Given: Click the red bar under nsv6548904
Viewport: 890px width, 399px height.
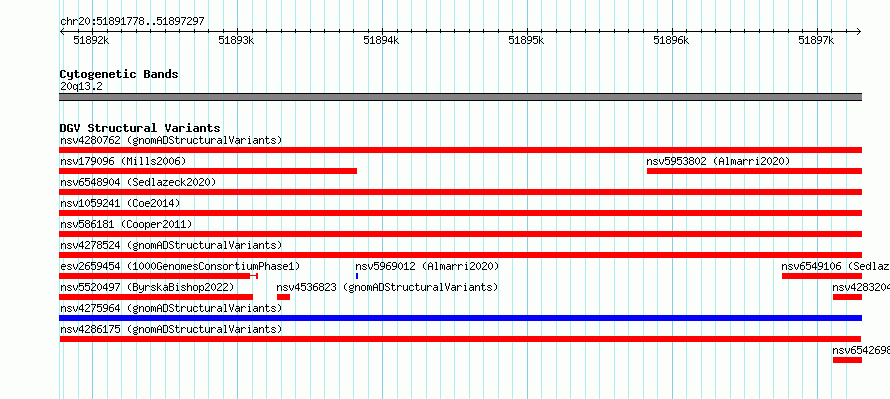Looking at the screenshot, I should pyautogui.click(x=460, y=192).
